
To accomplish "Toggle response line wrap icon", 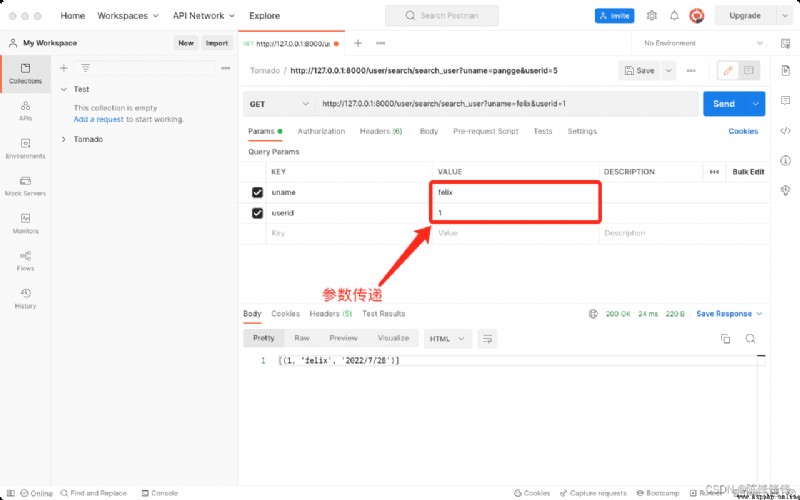I will click(487, 339).
